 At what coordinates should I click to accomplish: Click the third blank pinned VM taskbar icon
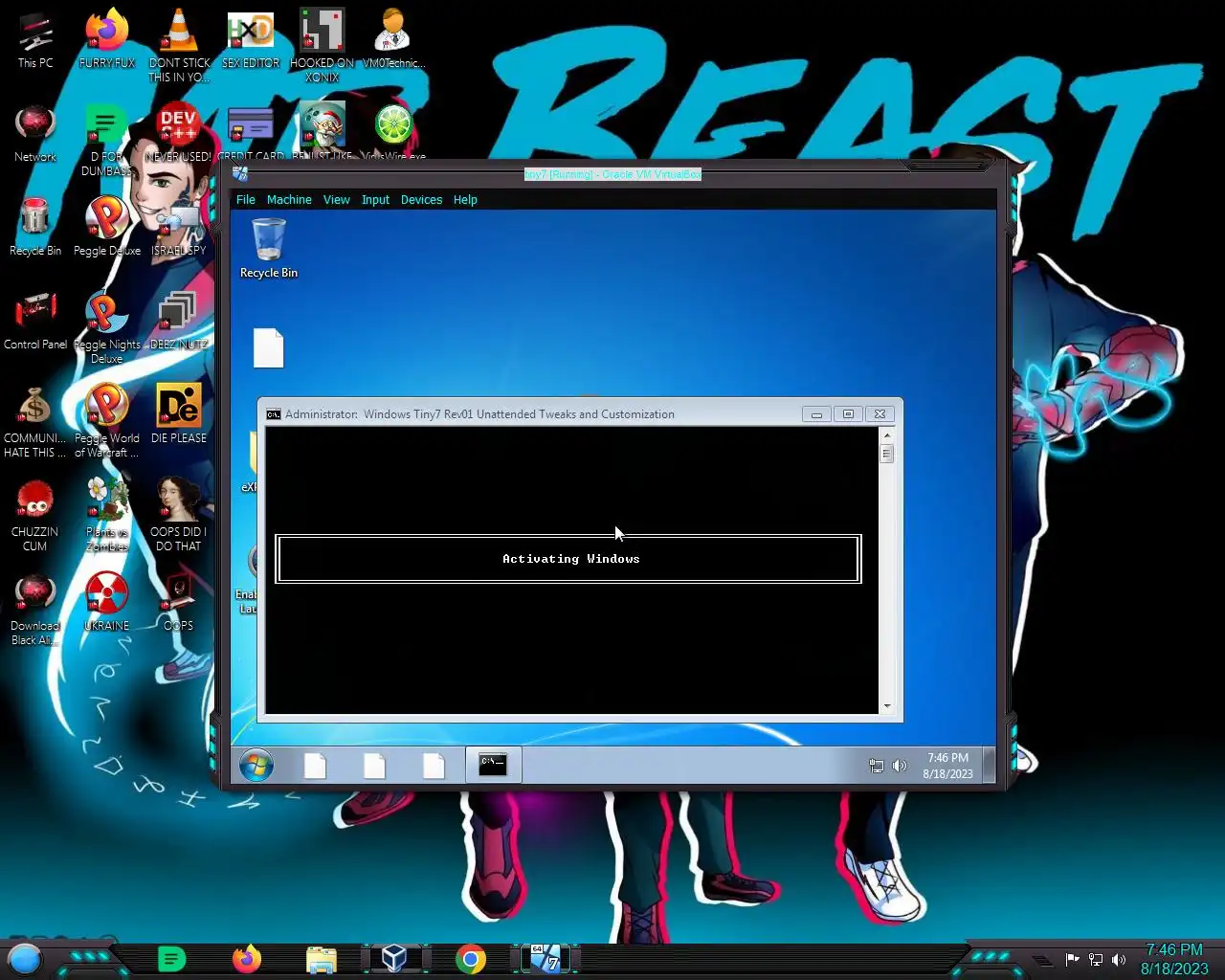coord(434,766)
